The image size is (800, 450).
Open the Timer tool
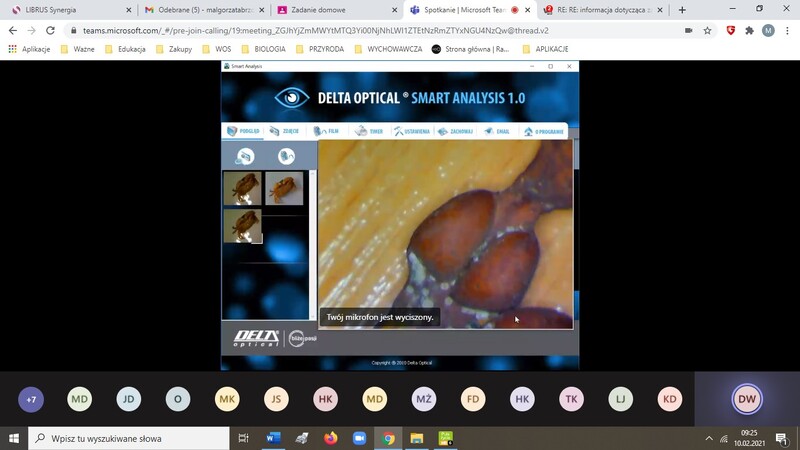point(369,131)
